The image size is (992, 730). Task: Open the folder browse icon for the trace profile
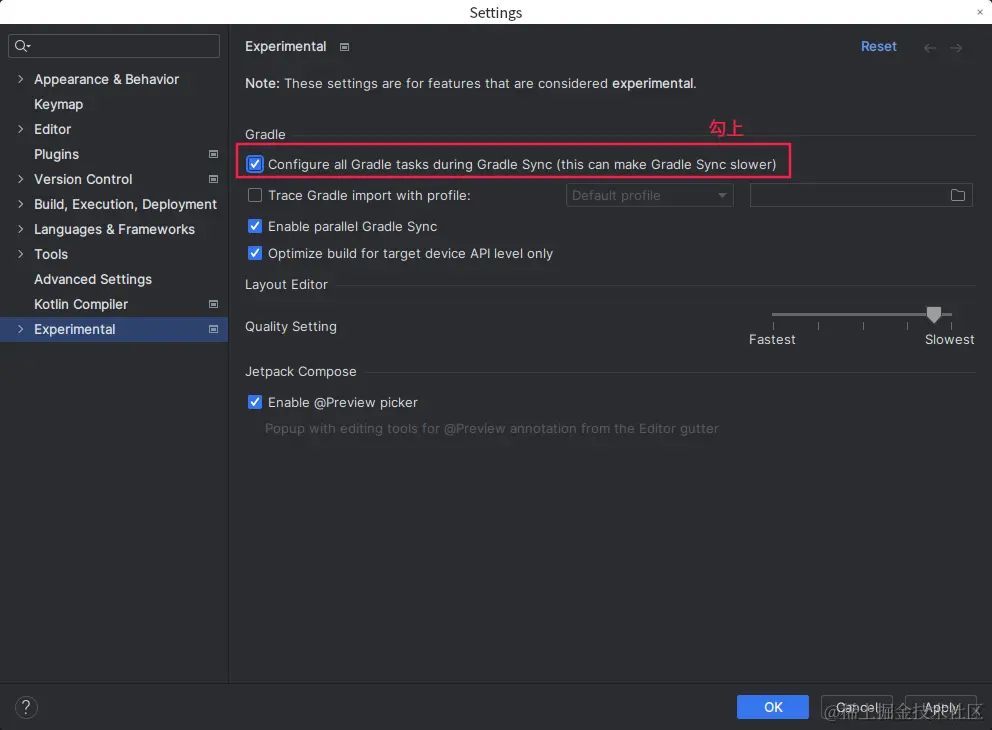point(957,195)
